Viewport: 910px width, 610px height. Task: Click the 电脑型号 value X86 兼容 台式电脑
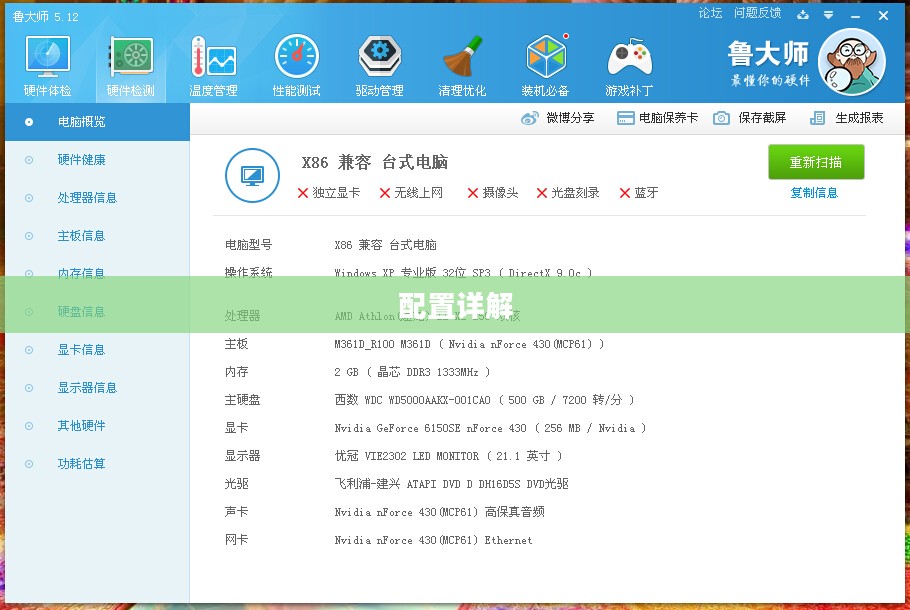pyautogui.click(x=385, y=245)
